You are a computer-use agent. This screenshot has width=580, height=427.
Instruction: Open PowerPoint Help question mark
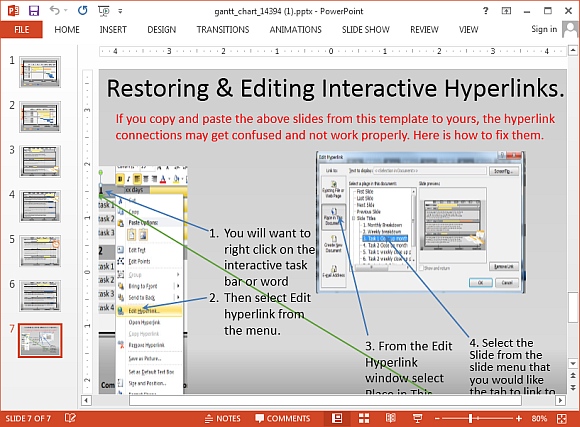486,11
